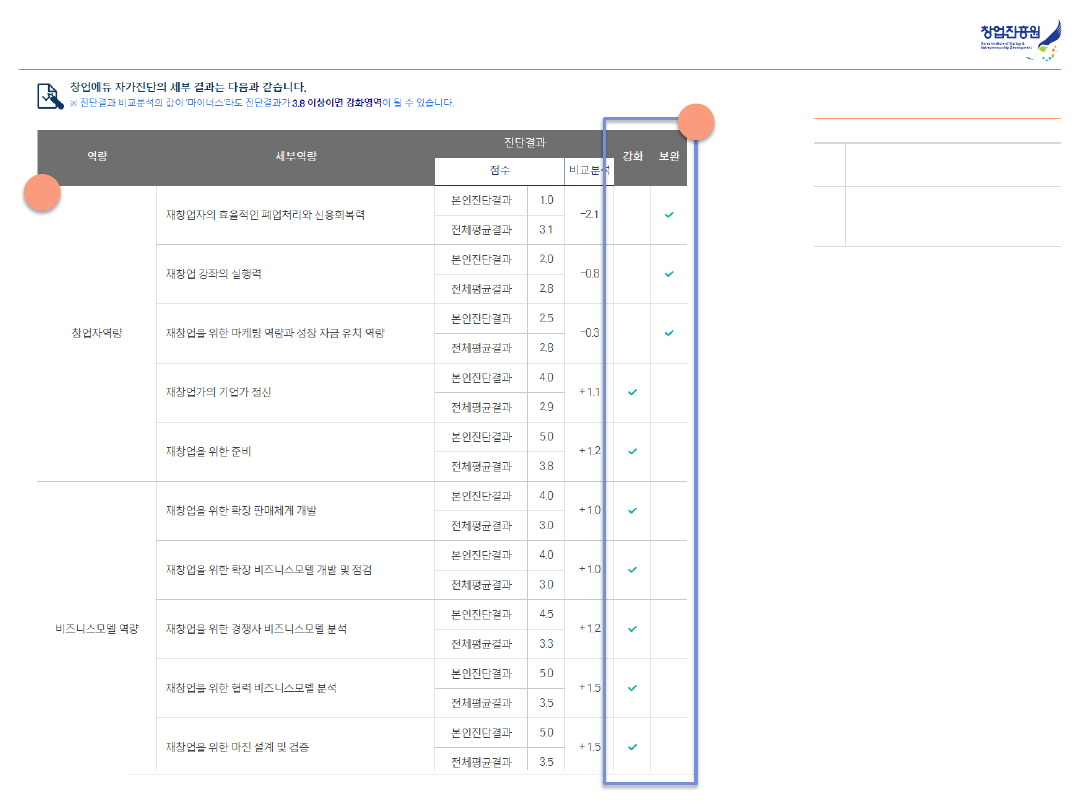Image resolution: width=1080 pixels, height=810 pixels.
Task: Click the -2.1 comparison value
Action: click(x=590, y=215)
